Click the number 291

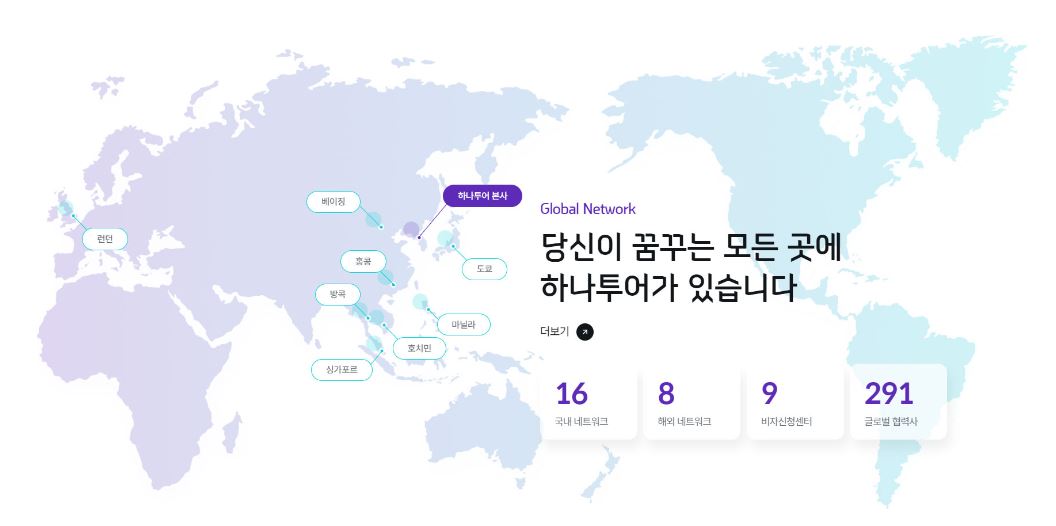click(x=889, y=394)
